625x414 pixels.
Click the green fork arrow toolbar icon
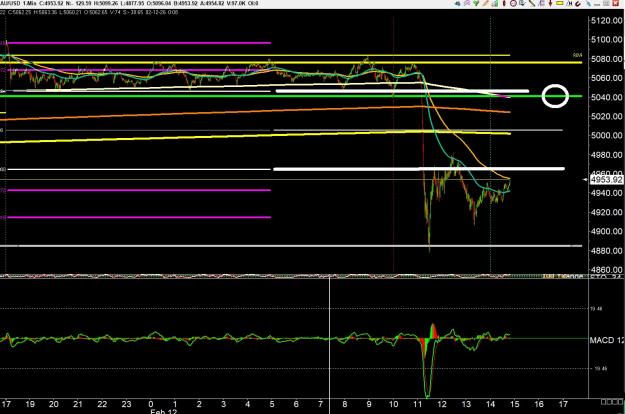tap(476, 3)
